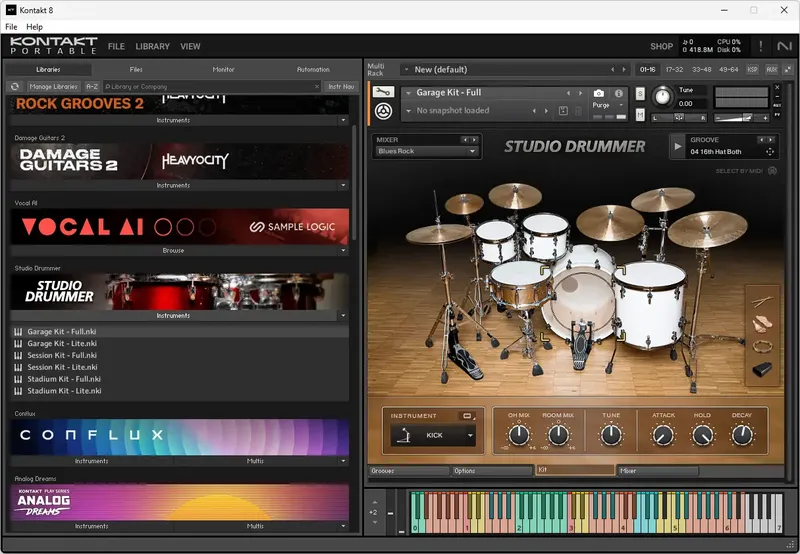This screenshot has height=554, width=800.
Task: Go to next snapshot arrow
Action: [546, 111]
